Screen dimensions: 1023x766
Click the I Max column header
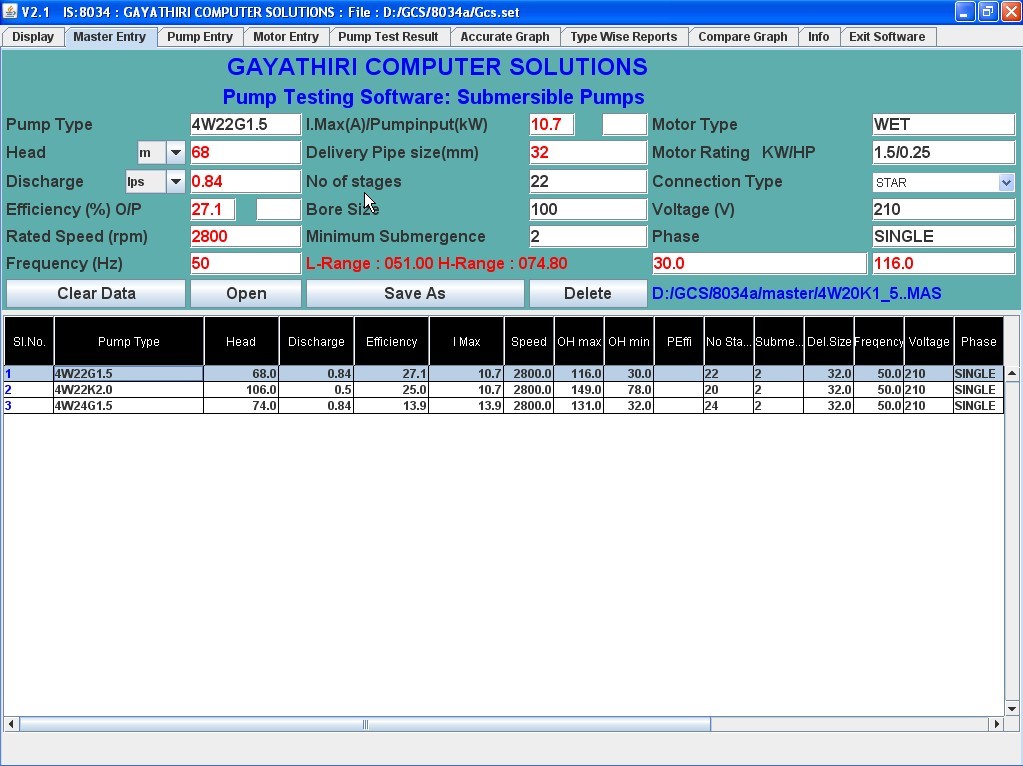pyautogui.click(x=466, y=341)
